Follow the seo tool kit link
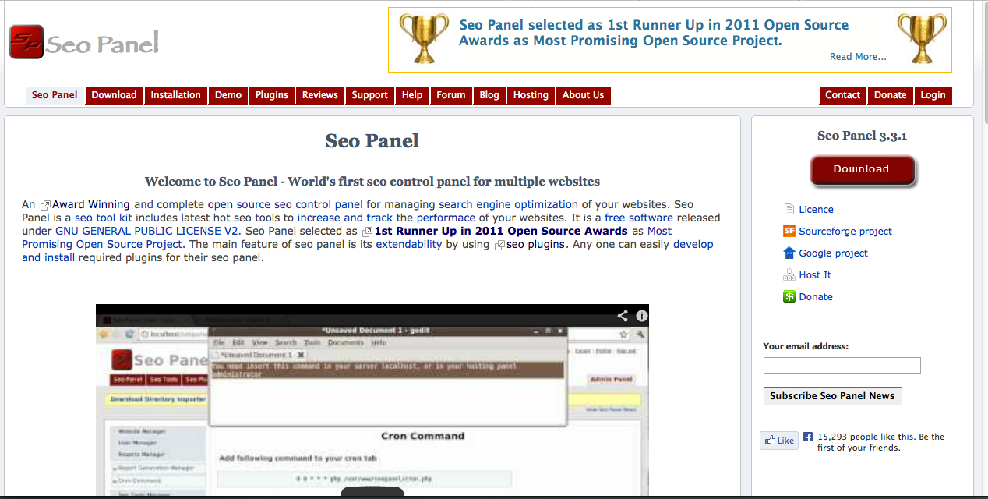The height and width of the screenshot is (499, 988). click(x=103, y=217)
